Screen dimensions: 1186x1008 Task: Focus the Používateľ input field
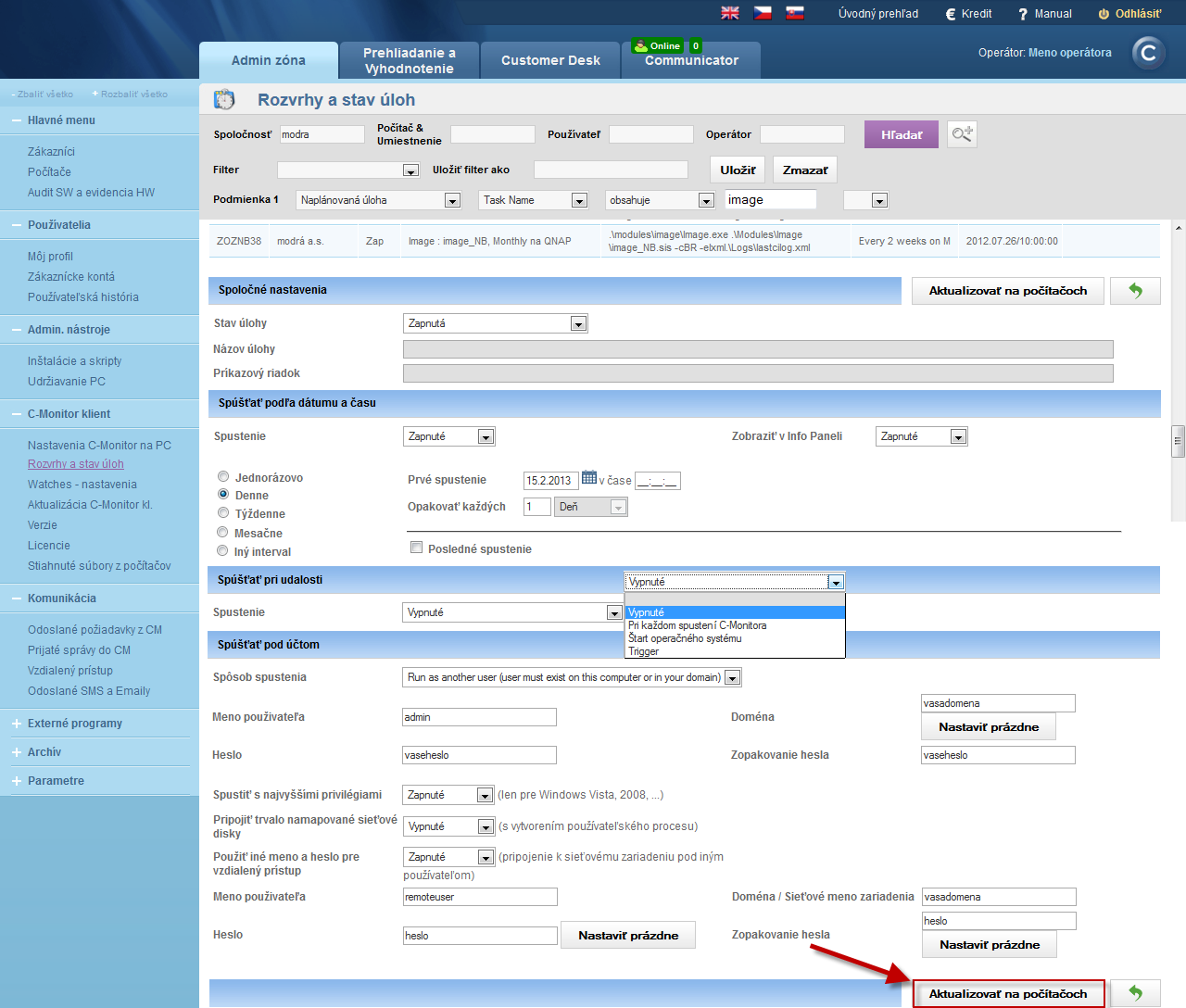click(x=651, y=134)
